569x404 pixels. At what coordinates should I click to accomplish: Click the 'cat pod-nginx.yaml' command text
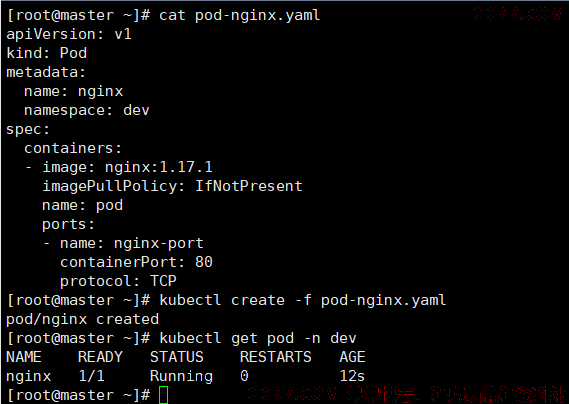point(240,16)
